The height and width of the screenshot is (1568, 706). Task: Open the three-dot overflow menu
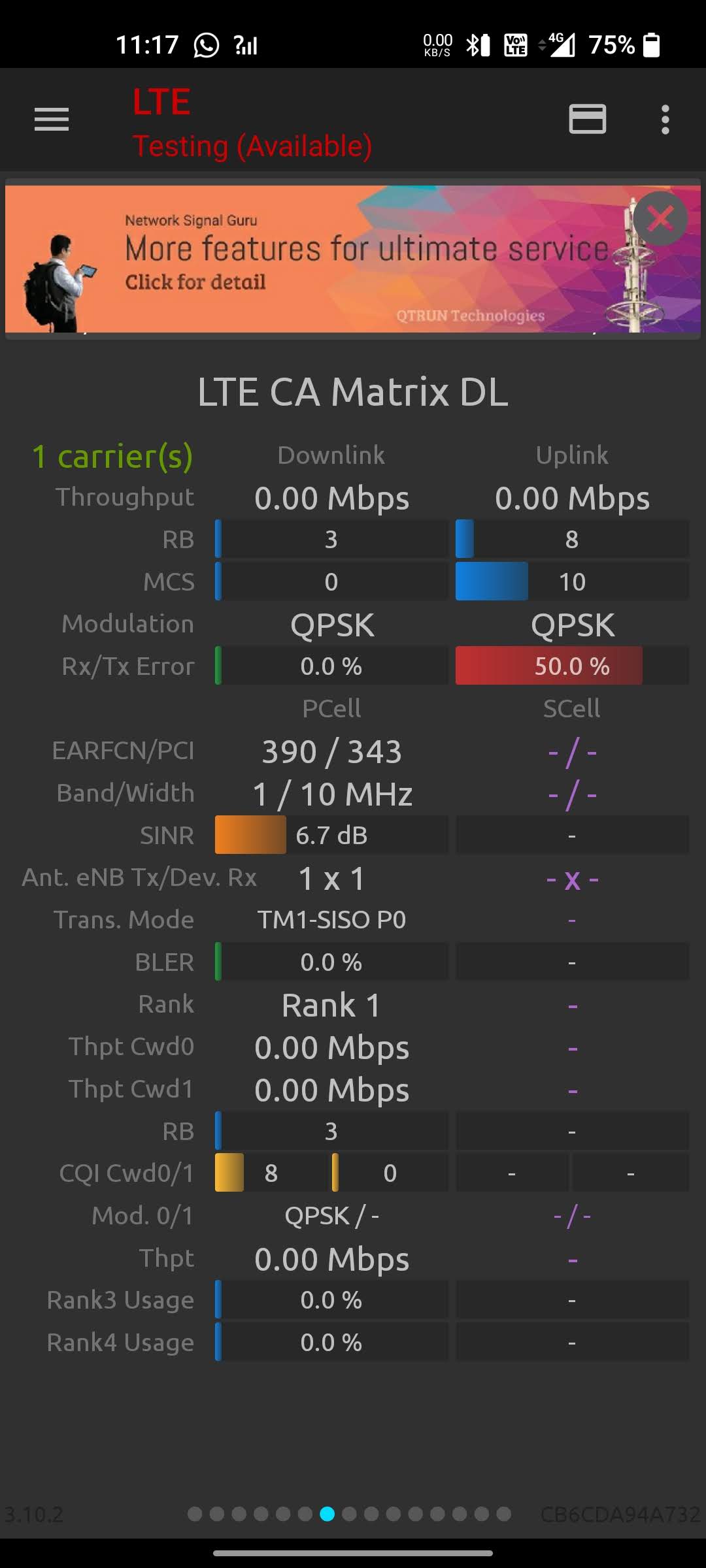pos(665,120)
